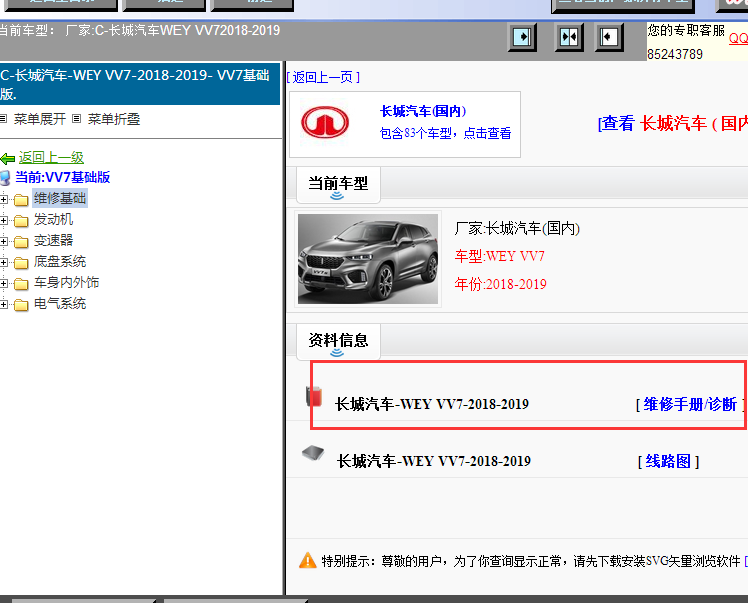Click the 长城汽车-WEY VV7-2018-2019 manual row title

coord(432,405)
